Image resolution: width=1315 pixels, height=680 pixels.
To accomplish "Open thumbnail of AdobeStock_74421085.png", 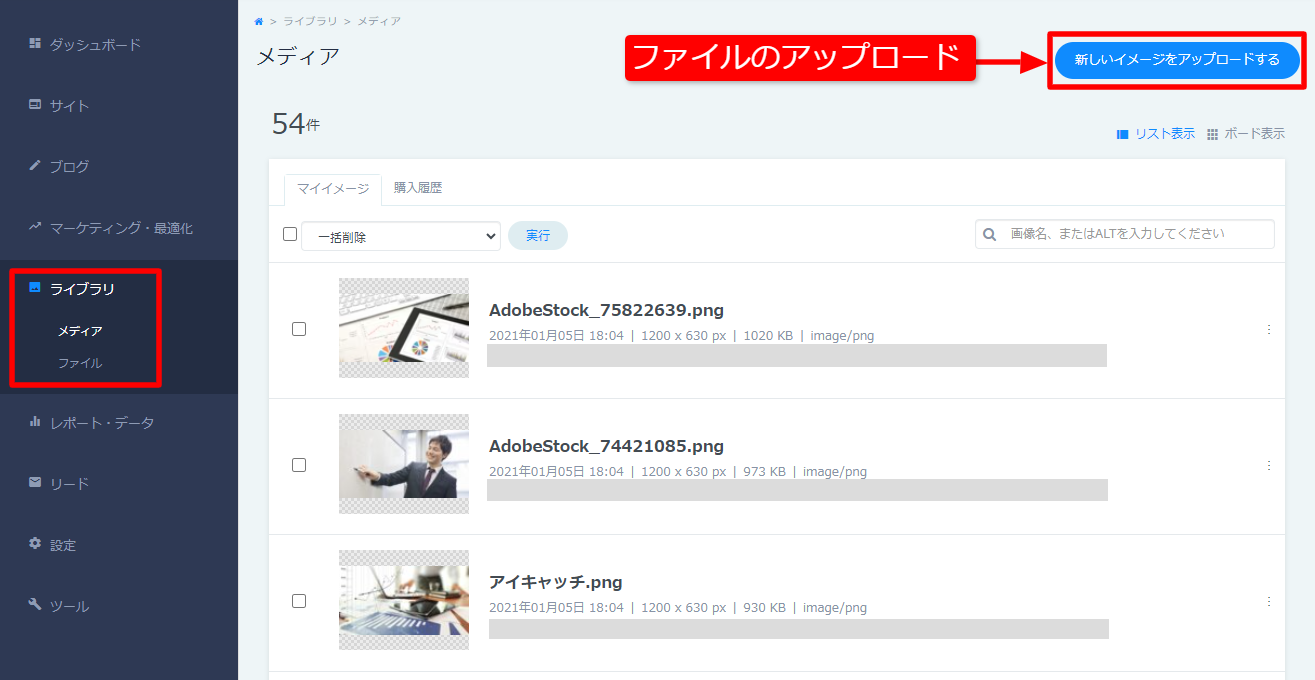I will pyautogui.click(x=404, y=464).
